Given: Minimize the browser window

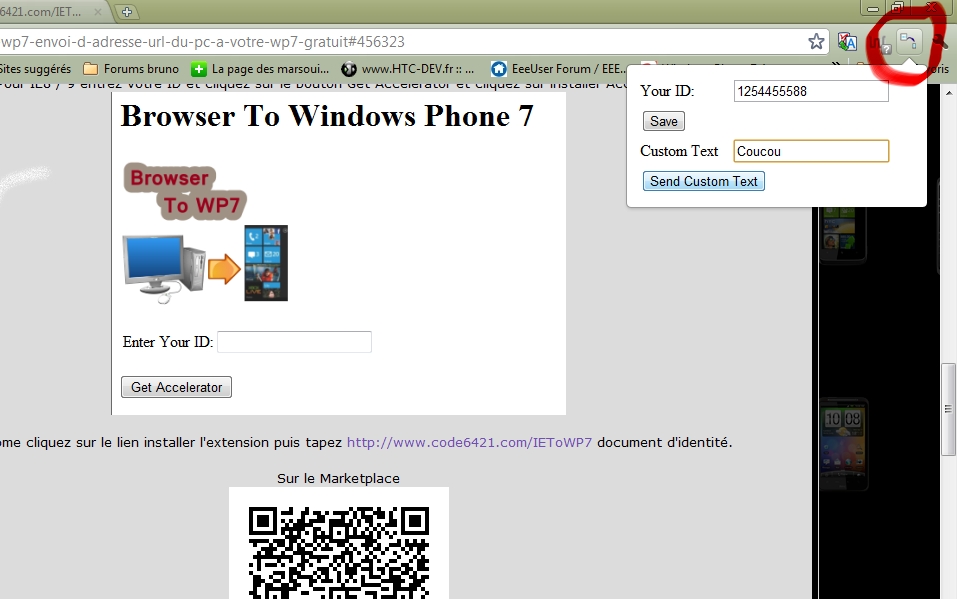Looking at the screenshot, I should (x=873, y=8).
